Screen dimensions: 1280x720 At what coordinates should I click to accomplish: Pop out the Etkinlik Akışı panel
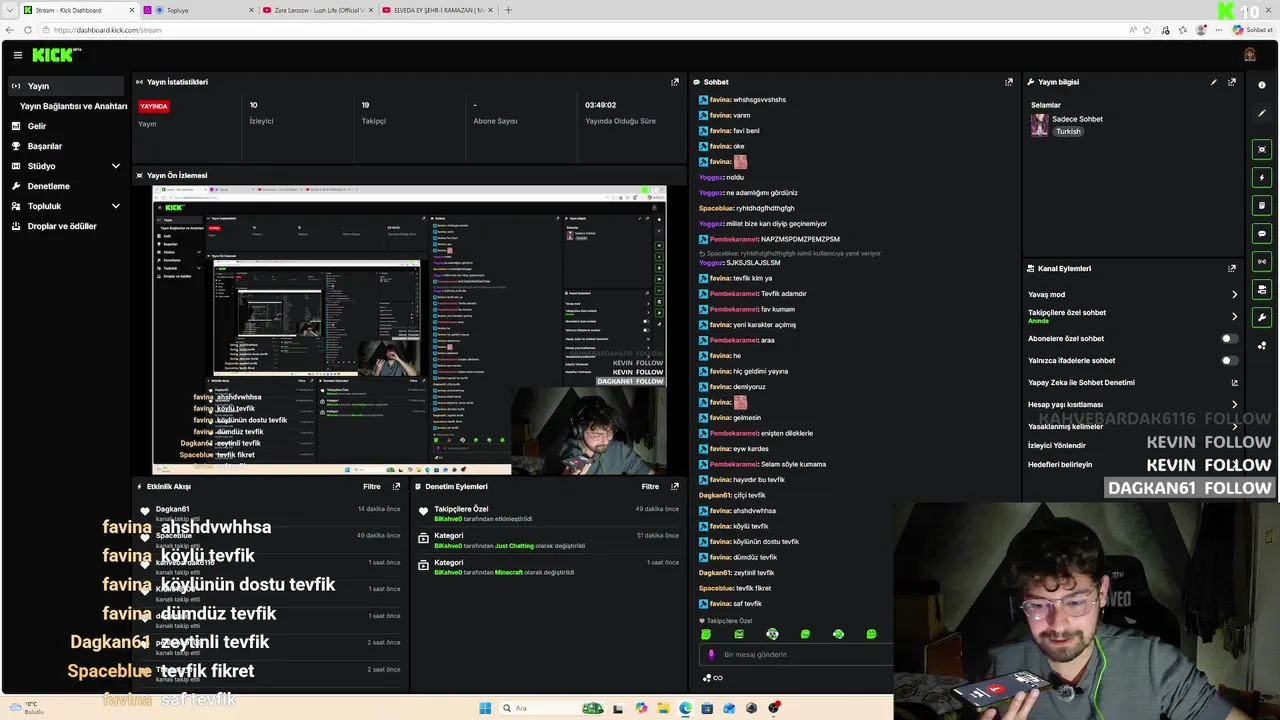click(x=397, y=486)
